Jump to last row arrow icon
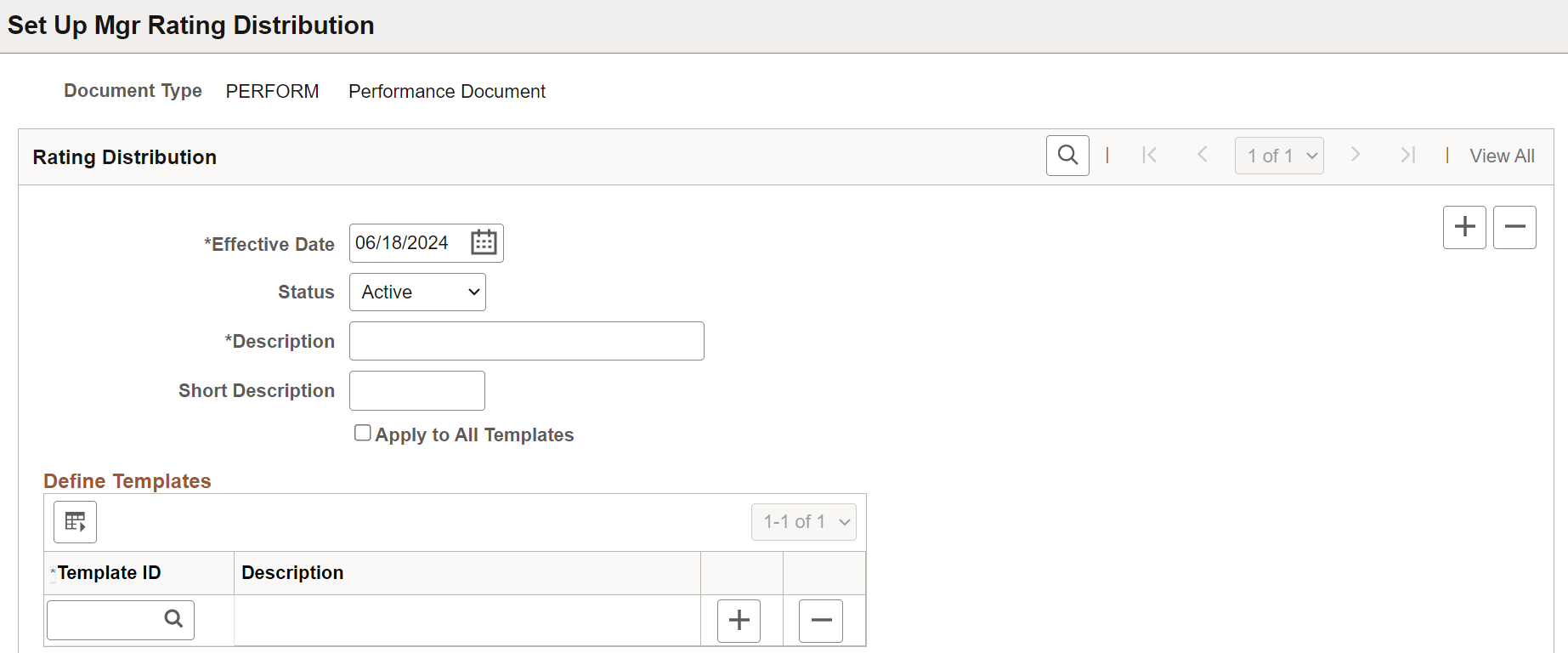This screenshot has height=653, width=1568. click(1408, 155)
